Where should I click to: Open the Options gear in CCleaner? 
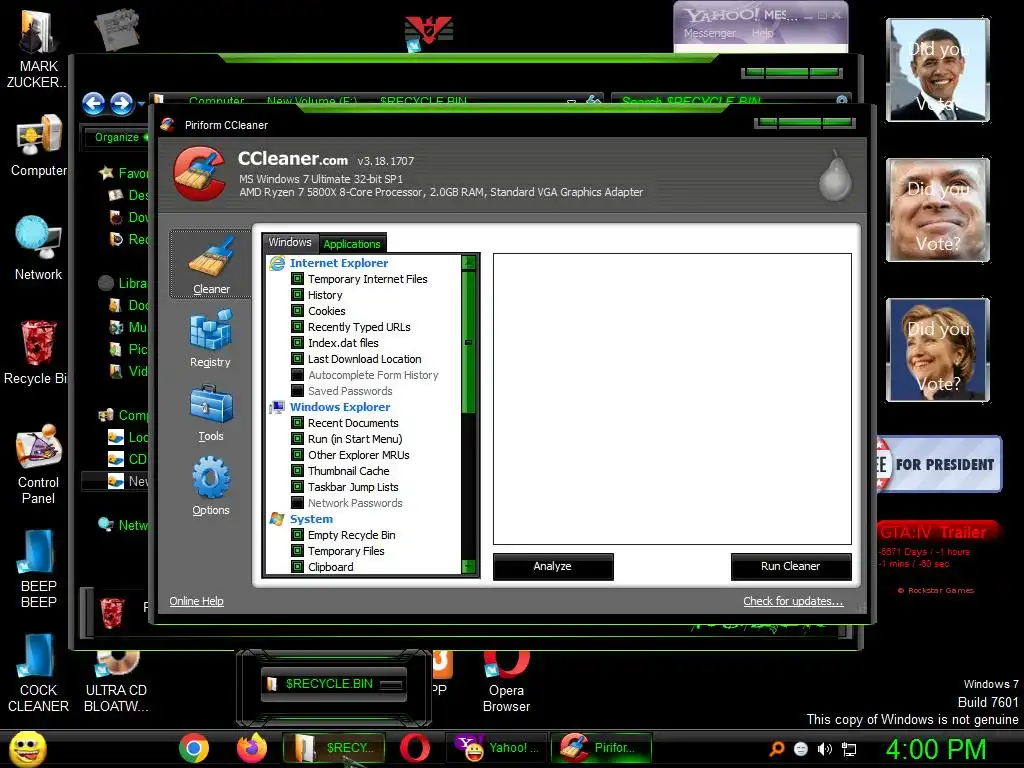click(210, 487)
